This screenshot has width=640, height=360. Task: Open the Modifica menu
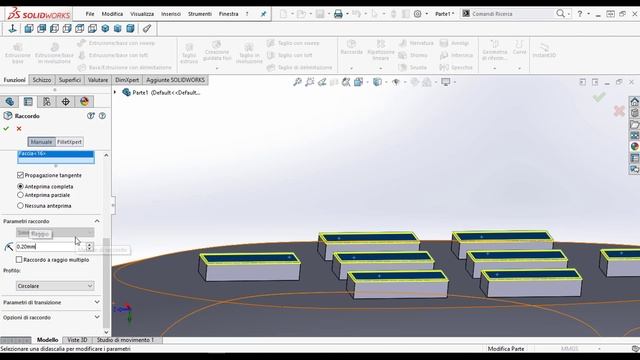112,14
